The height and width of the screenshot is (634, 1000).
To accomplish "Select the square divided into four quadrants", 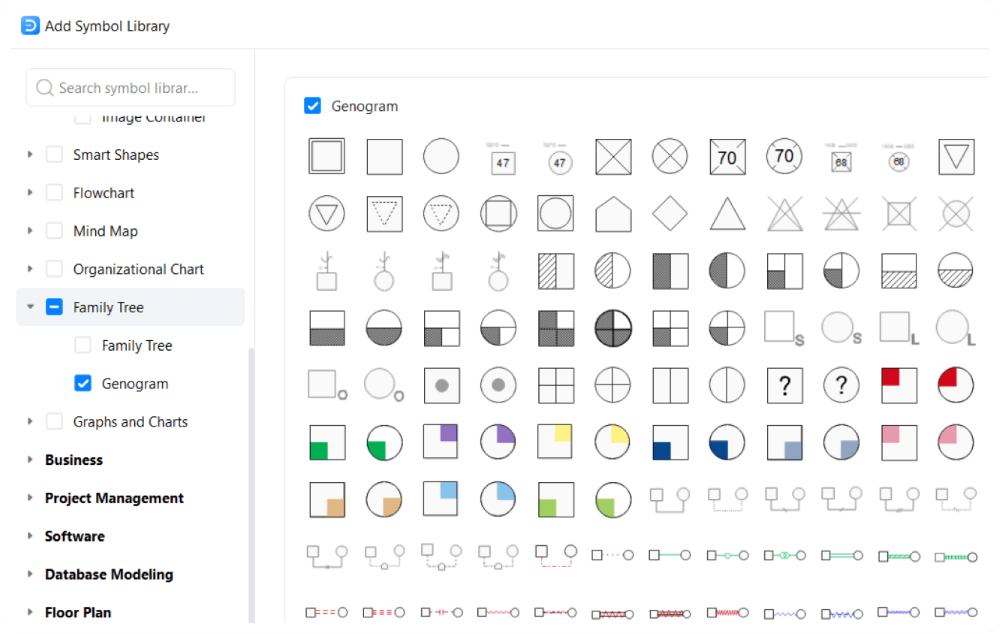I will coord(555,385).
